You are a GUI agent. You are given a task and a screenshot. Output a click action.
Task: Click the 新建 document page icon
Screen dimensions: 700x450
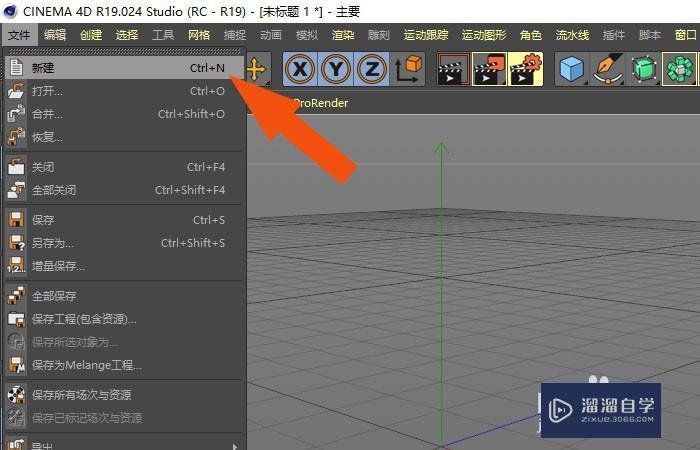coord(16,68)
